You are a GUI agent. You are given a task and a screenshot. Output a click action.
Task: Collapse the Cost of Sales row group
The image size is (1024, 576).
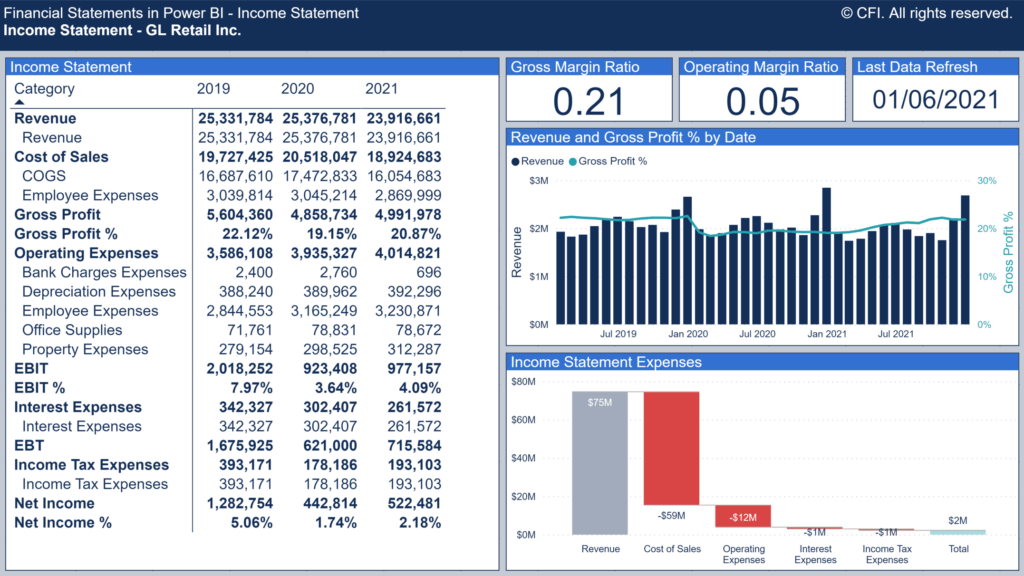(61, 156)
